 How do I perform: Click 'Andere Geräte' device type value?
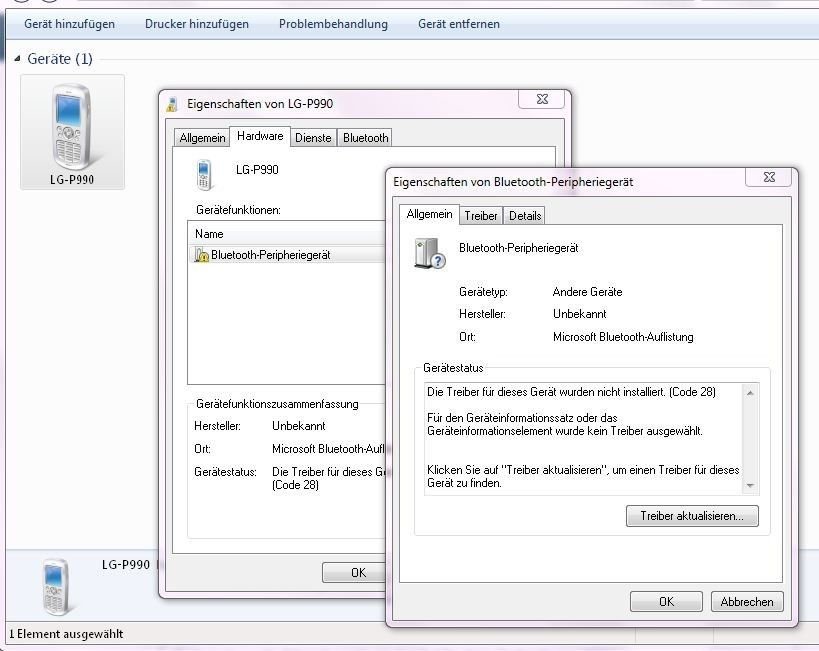[x=588, y=292]
